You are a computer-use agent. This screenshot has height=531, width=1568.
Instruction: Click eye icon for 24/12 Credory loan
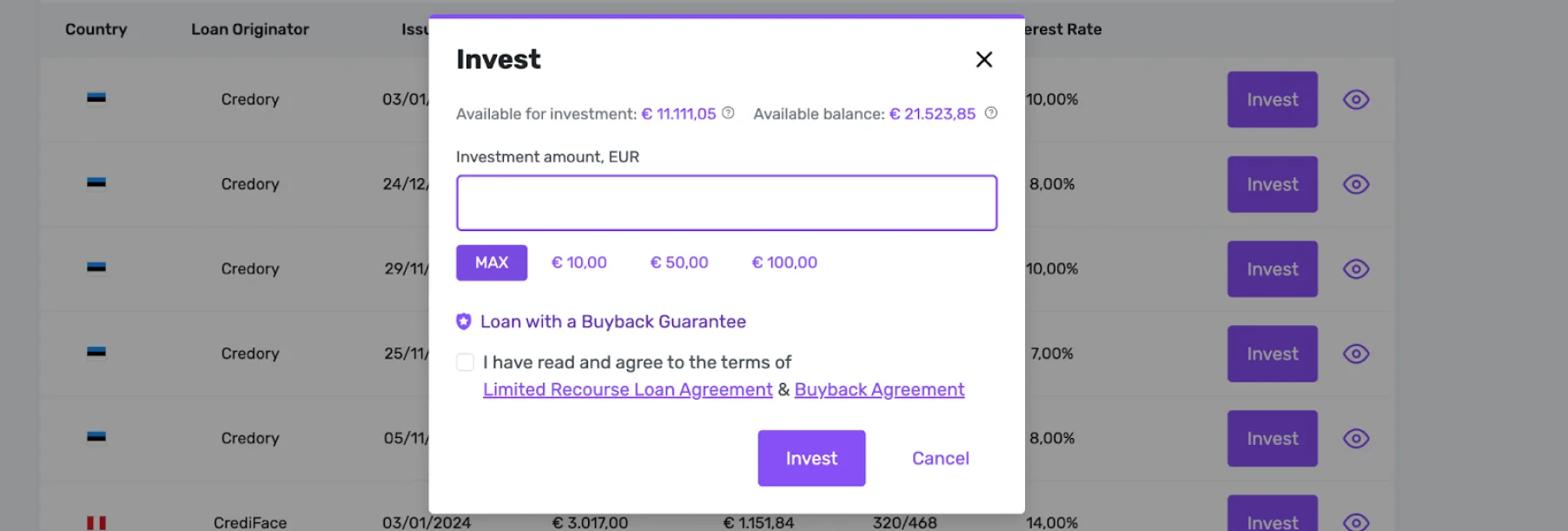tap(1355, 184)
